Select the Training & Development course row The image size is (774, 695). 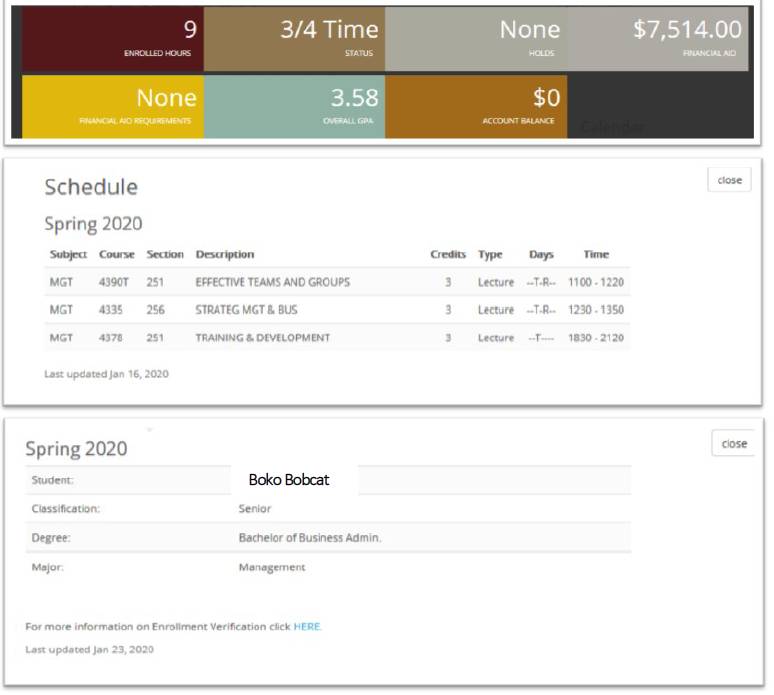tap(262, 338)
